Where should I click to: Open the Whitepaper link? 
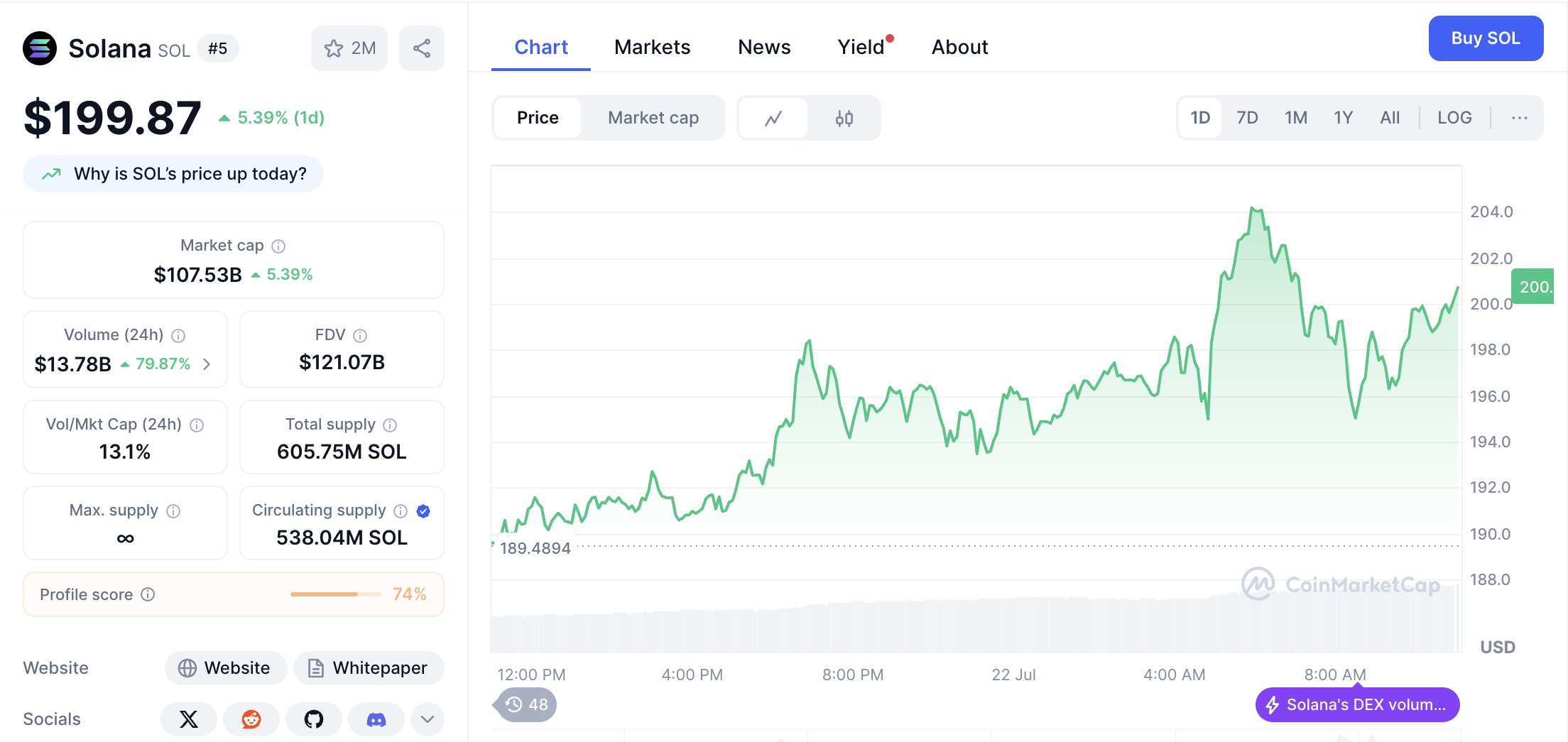click(x=369, y=668)
